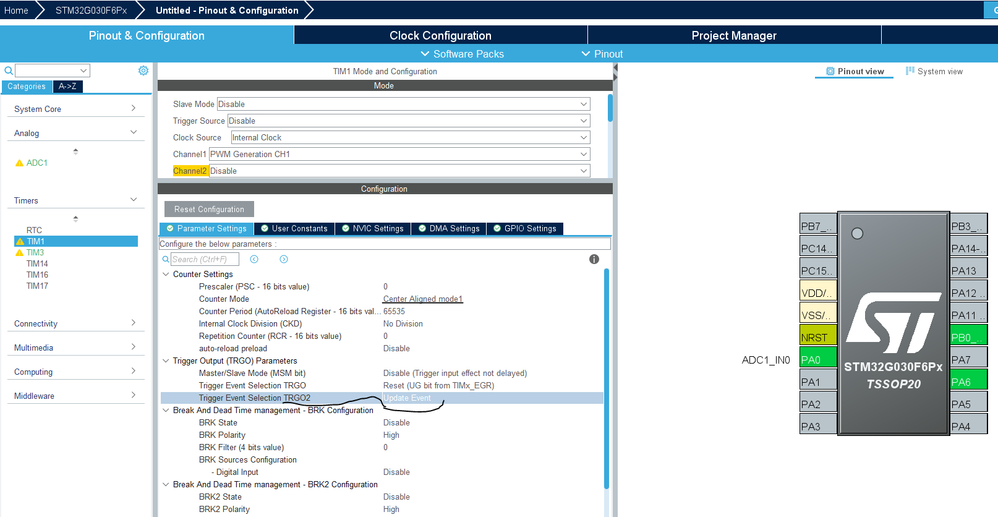Select the PB0 pin on chip
Viewport: 998px width, 517px height.
tap(968, 337)
